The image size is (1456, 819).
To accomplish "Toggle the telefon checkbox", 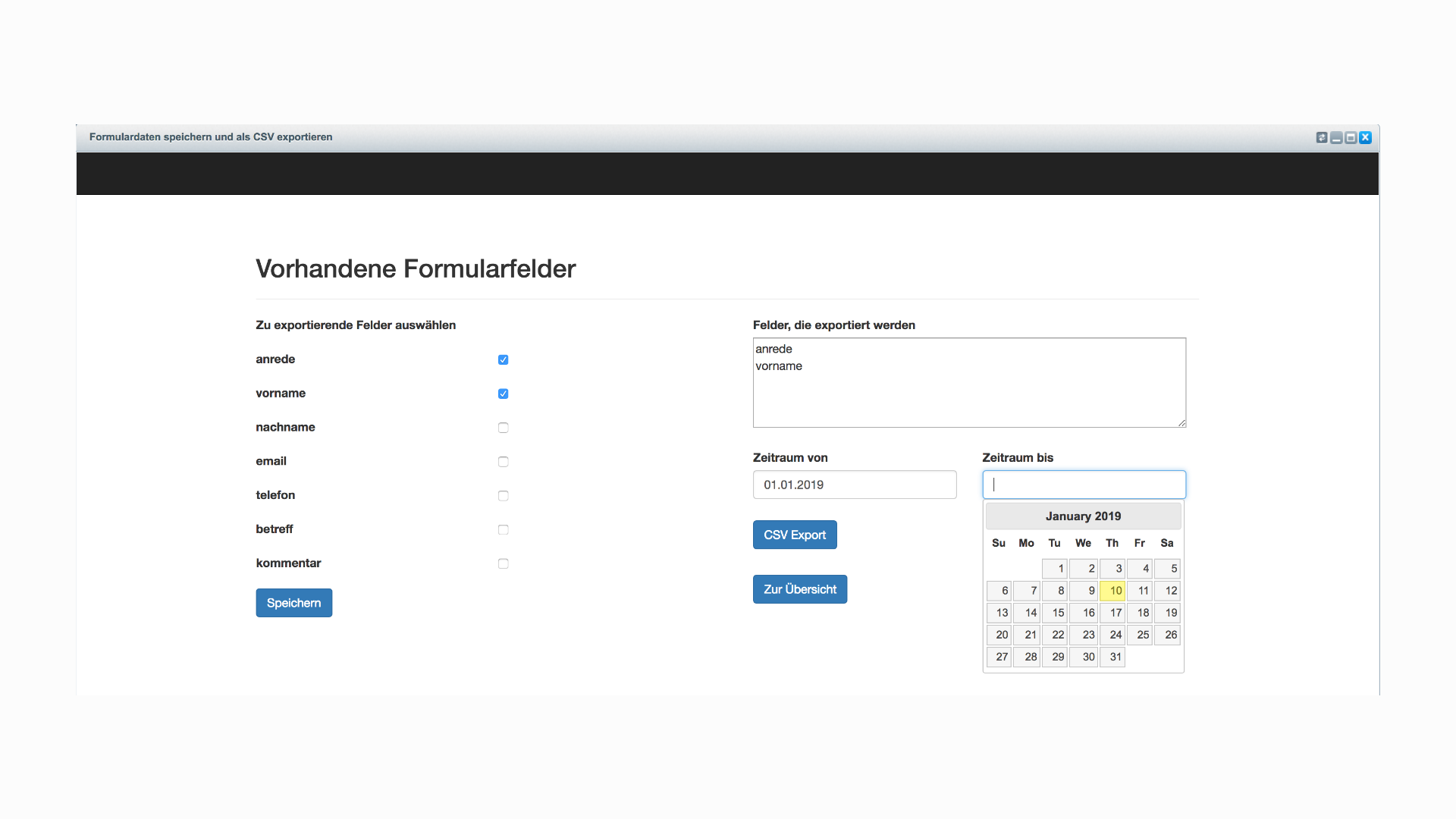I will (503, 495).
